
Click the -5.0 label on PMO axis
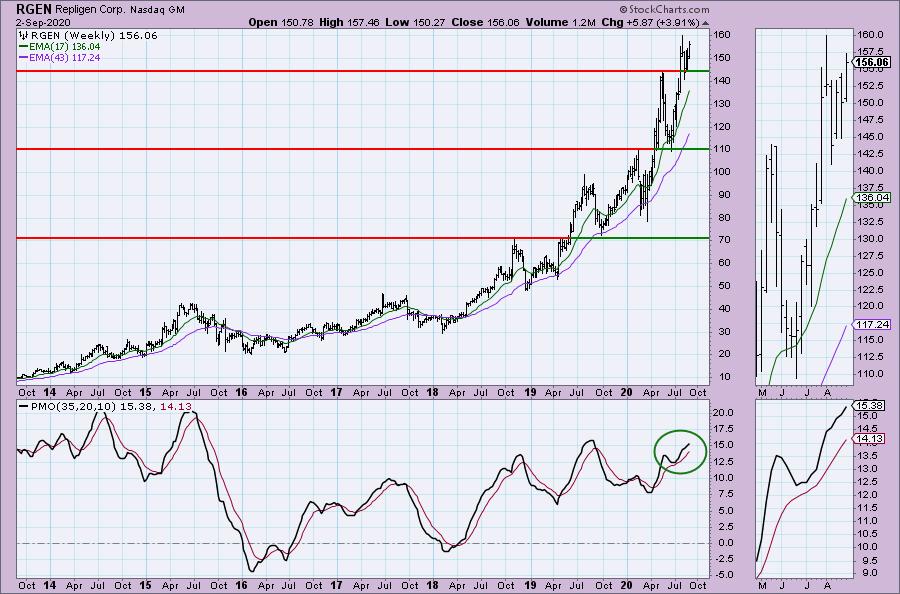pyautogui.click(x=723, y=576)
